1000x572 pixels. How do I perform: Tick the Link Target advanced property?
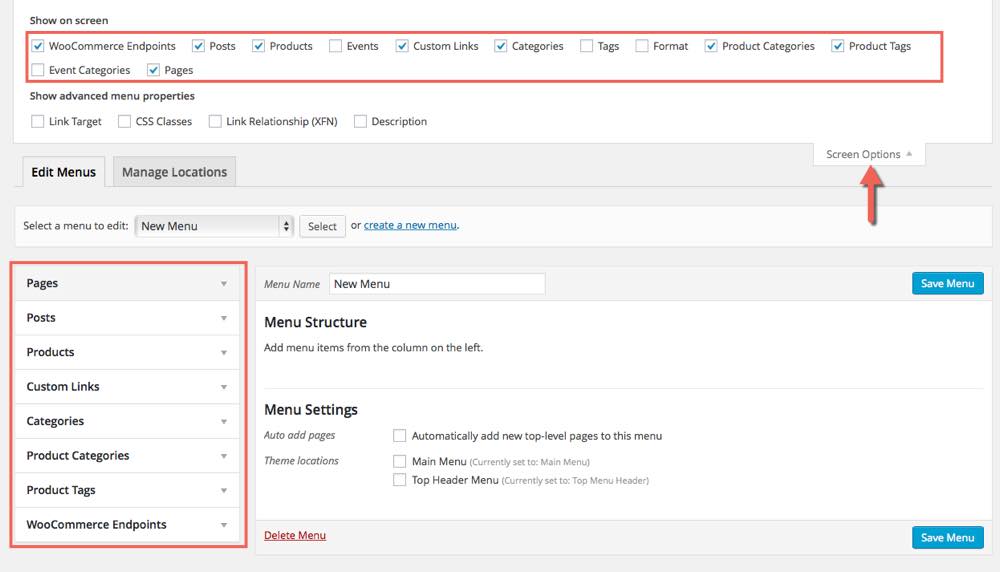coord(38,122)
